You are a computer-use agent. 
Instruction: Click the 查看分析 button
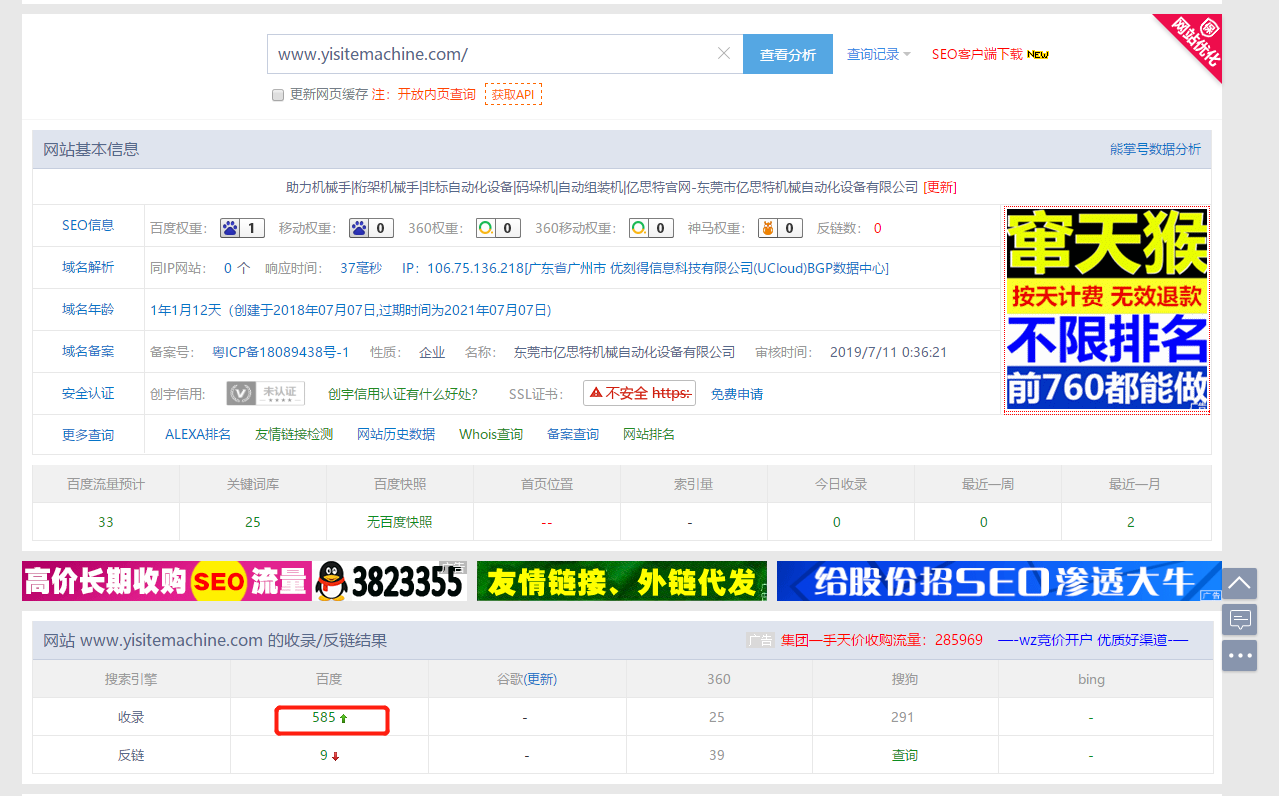(x=788, y=54)
